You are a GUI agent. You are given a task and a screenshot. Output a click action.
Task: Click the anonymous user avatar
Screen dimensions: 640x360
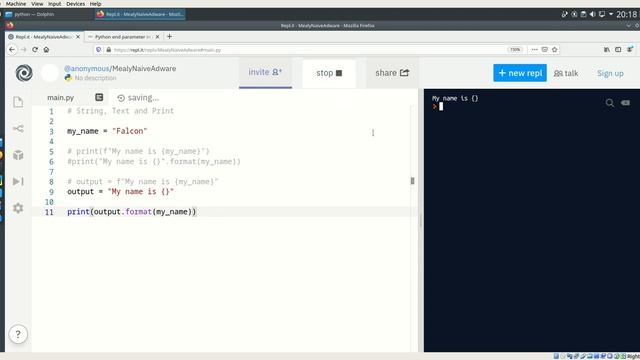coord(50,73)
